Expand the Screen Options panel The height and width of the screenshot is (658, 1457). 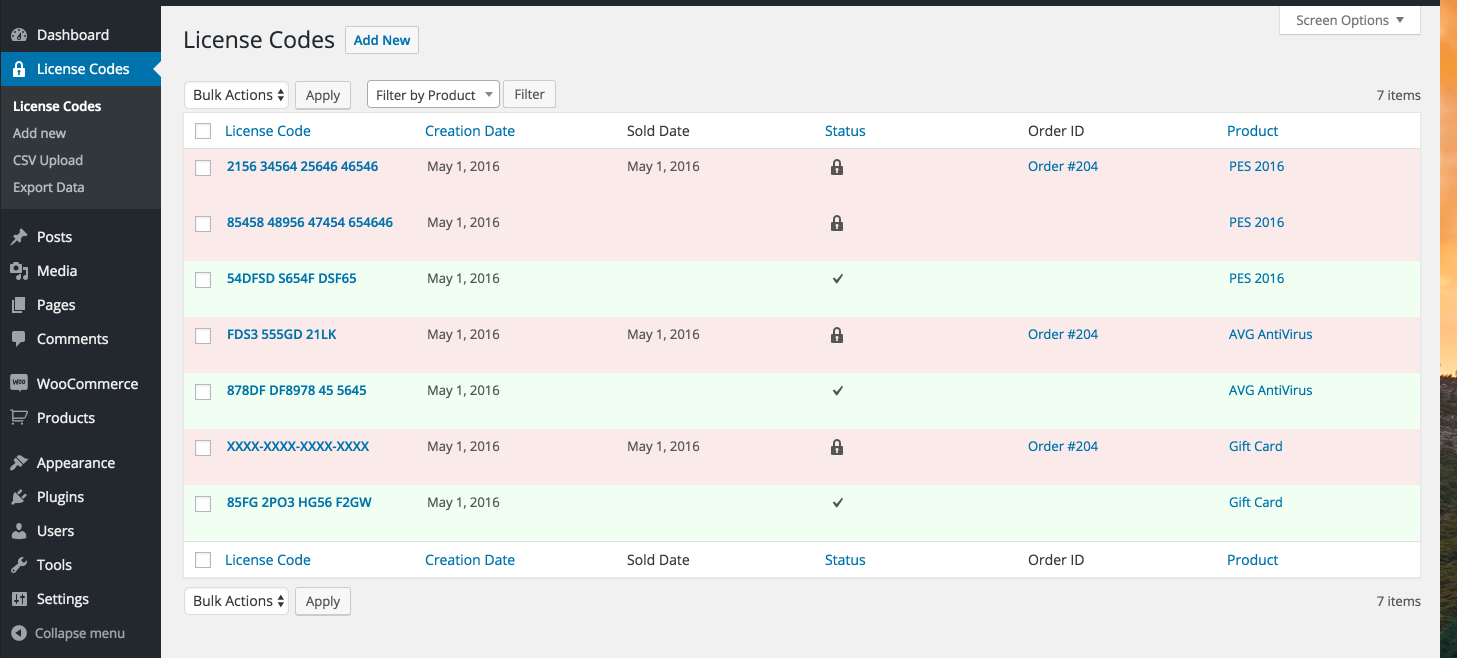point(1349,20)
